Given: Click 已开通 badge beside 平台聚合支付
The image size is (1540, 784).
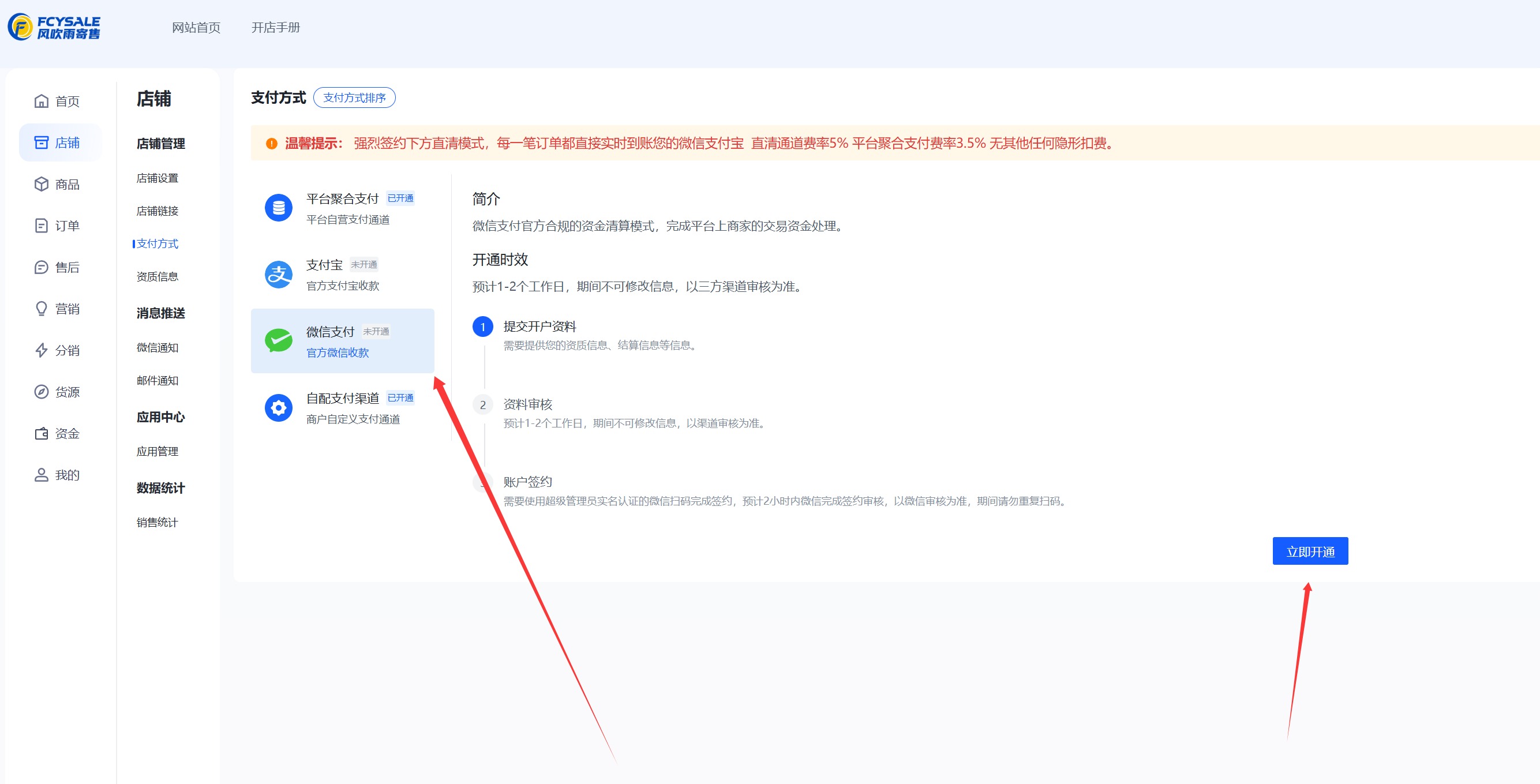Looking at the screenshot, I should tap(400, 198).
